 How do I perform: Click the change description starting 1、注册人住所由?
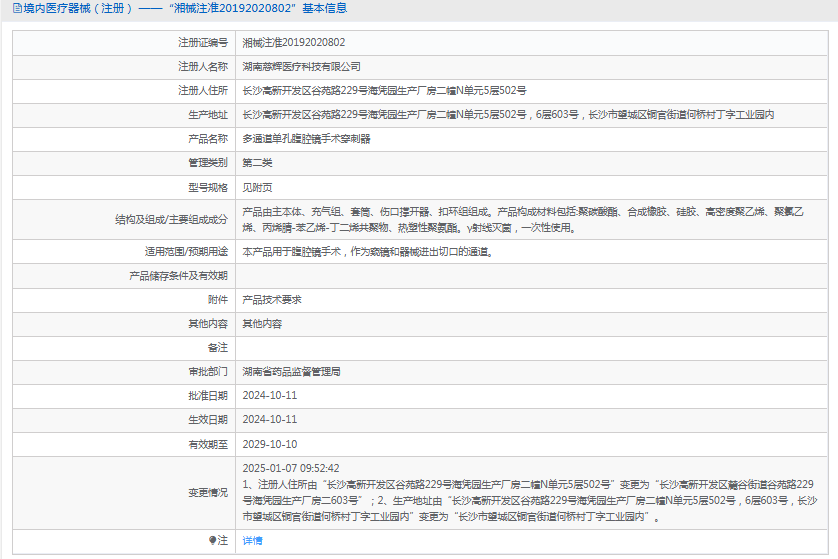(x=530, y=501)
